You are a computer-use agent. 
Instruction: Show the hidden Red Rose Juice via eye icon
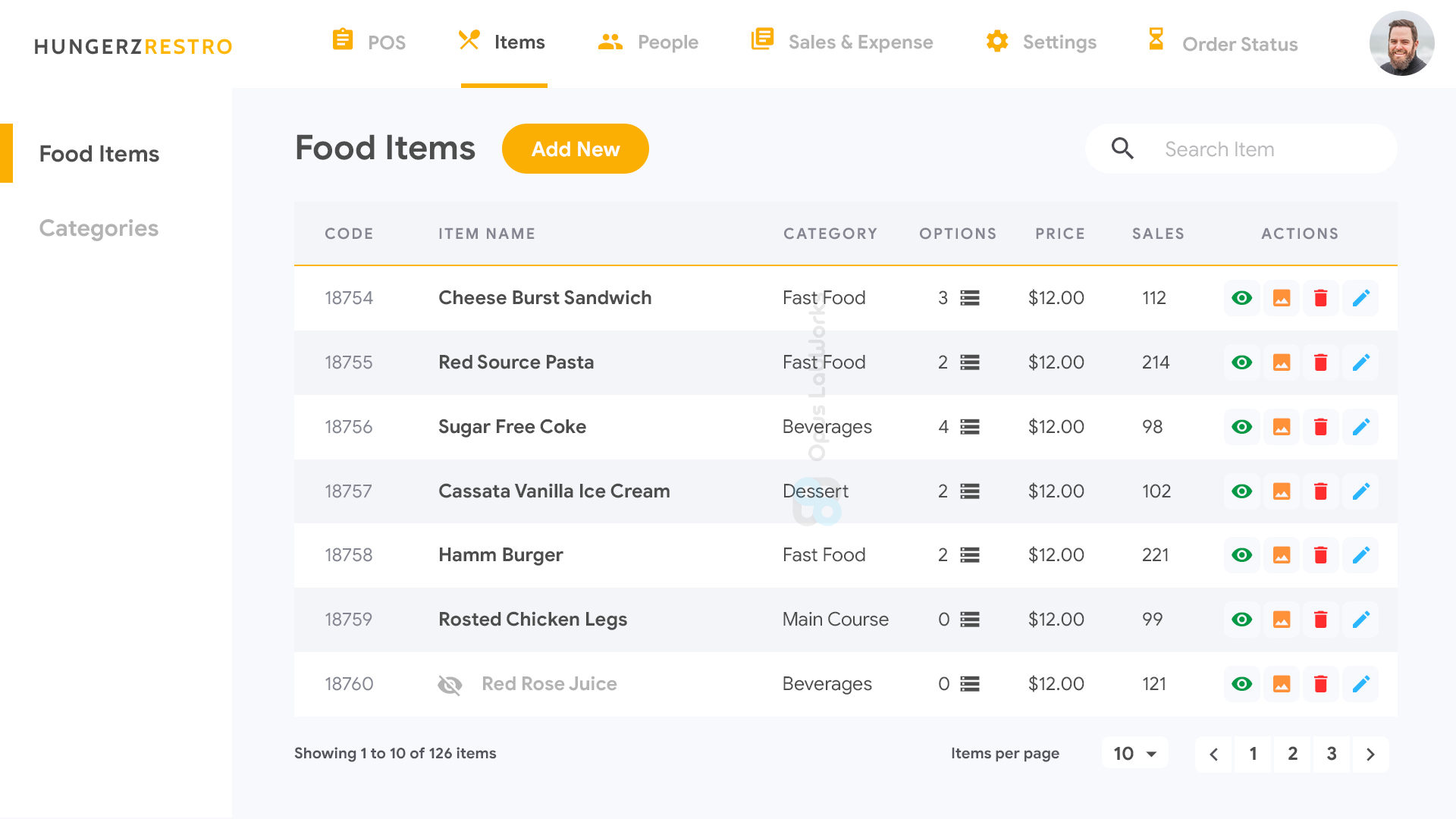pyautogui.click(x=1241, y=684)
